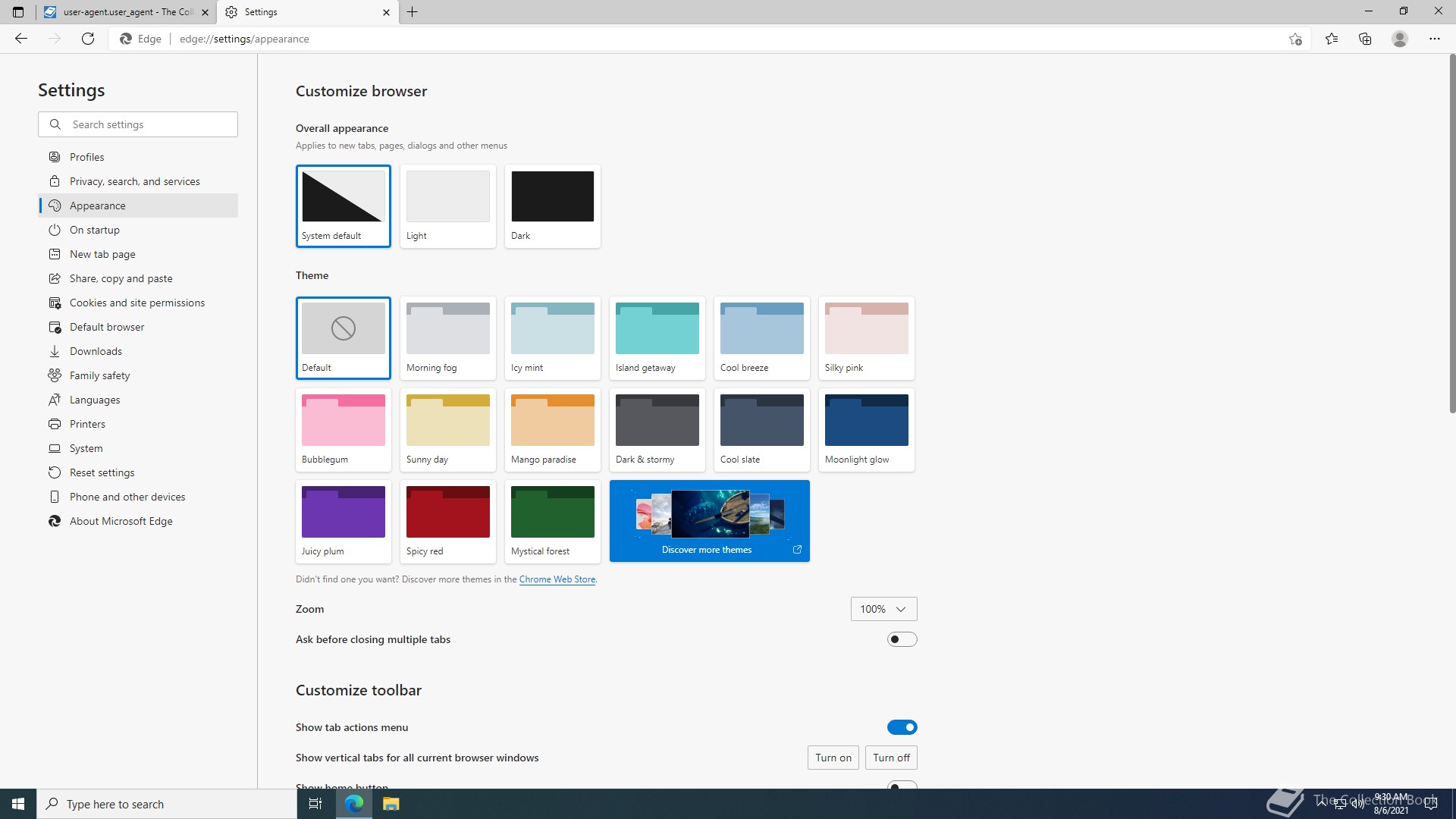Image resolution: width=1456 pixels, height=819 pixels.
Task: Click the user profile avatar icon
Action: point(1400,39)
